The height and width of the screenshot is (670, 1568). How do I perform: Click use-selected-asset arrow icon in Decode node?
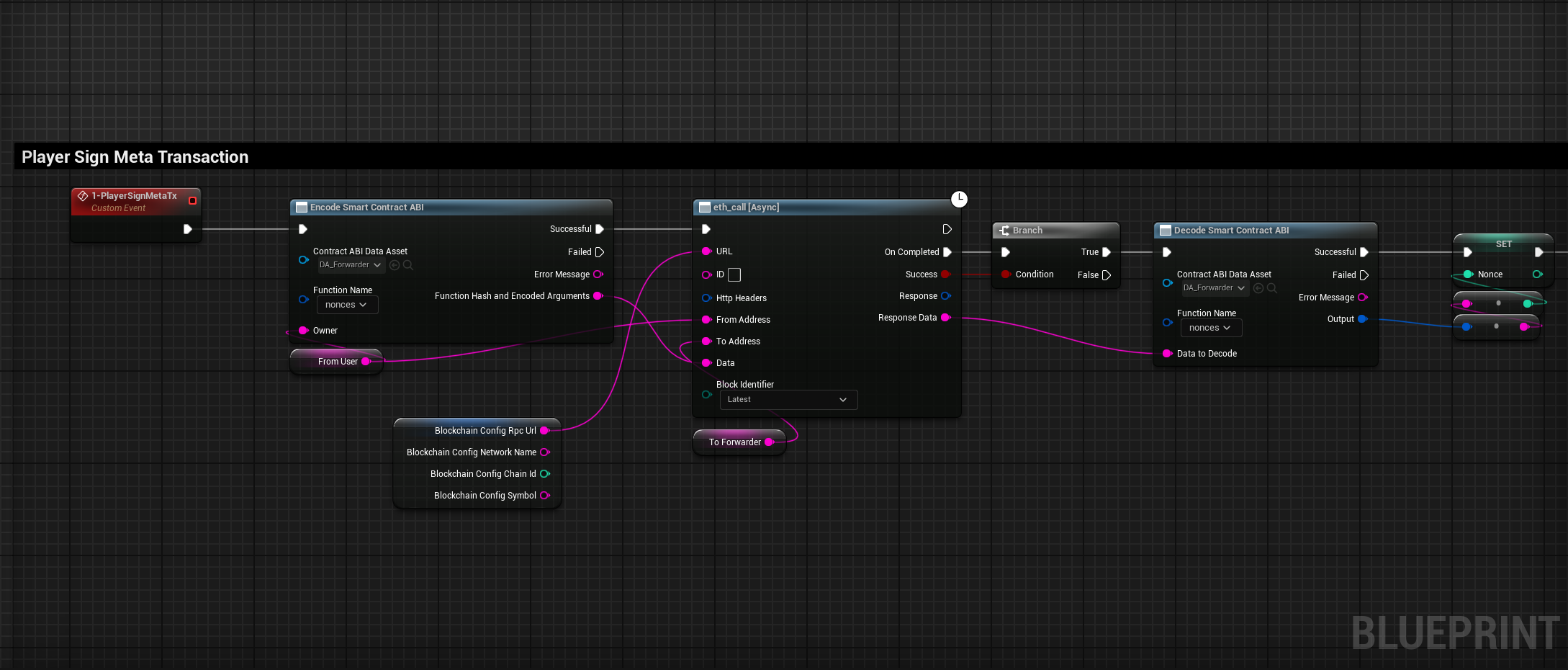click(1258, 288)
